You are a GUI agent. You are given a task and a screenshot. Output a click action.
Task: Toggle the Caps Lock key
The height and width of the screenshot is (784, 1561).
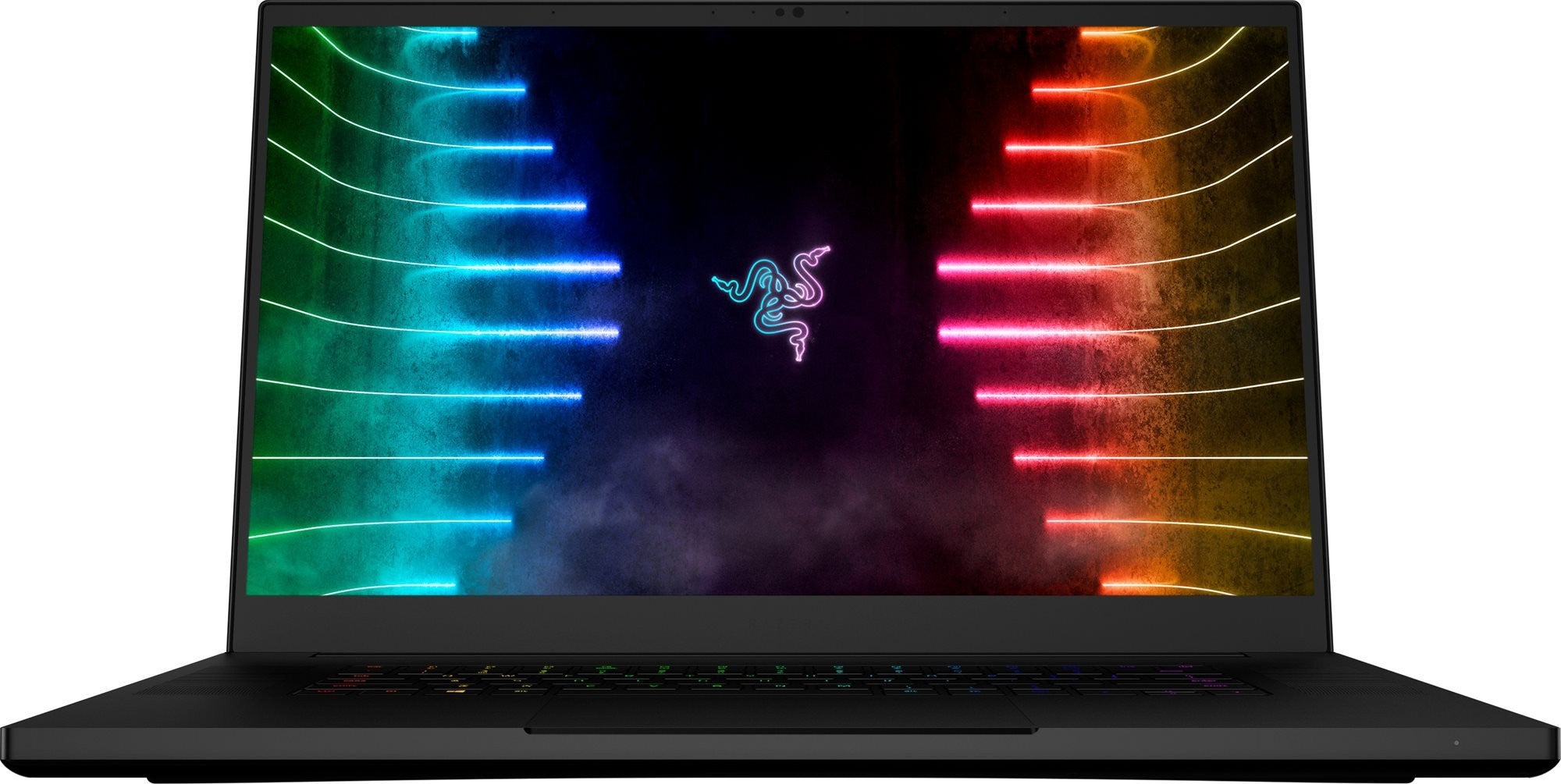tap(353, 680)
